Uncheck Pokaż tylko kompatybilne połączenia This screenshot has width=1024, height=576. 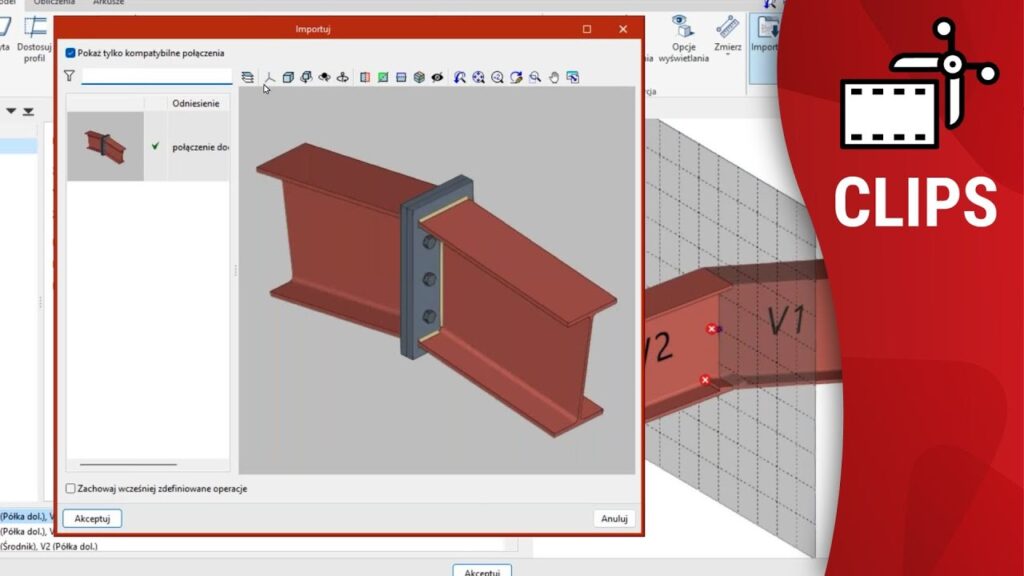[x=71, y=53]
